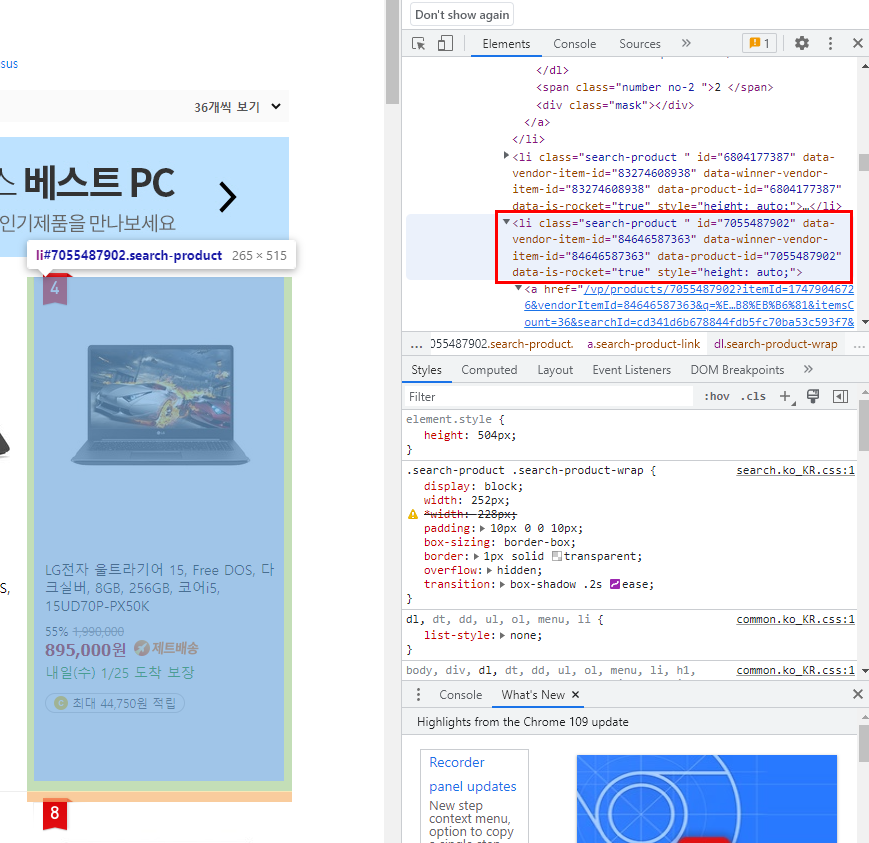Expand the collapsed li id 6804177387 node
The height and width of the screenshot is (843, 869).
(x=506, y=156)
